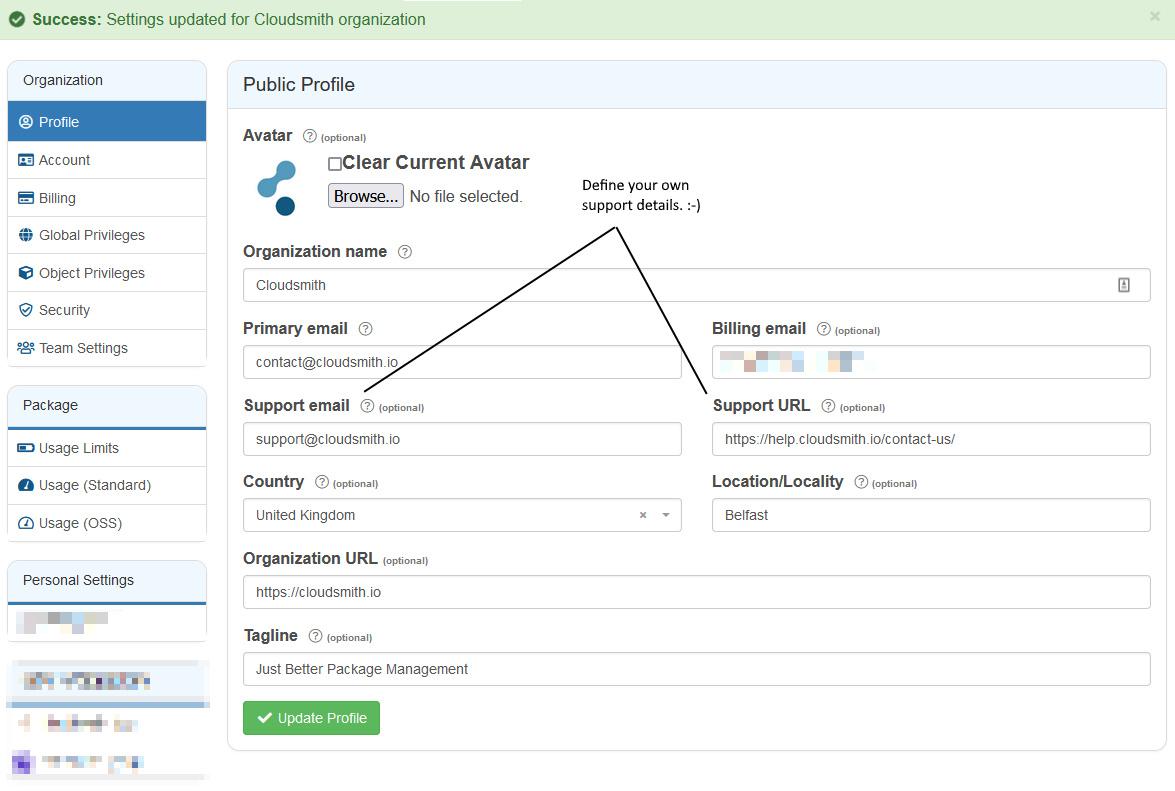This screenshot has height=791, width=1175.
Task: Open the Profile settings page
Action: (107, 121)
